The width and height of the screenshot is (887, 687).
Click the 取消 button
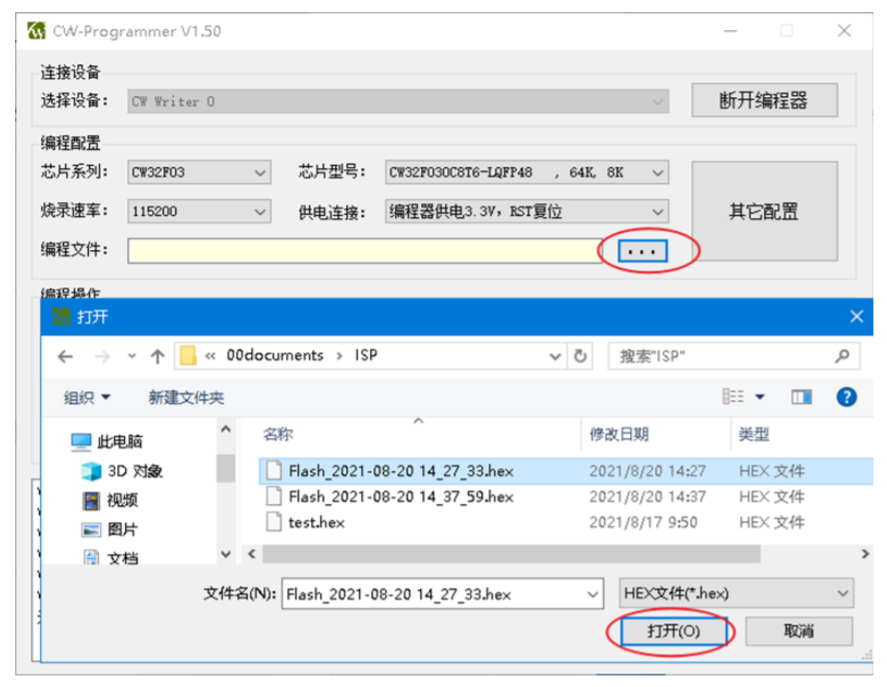(798, 631)
